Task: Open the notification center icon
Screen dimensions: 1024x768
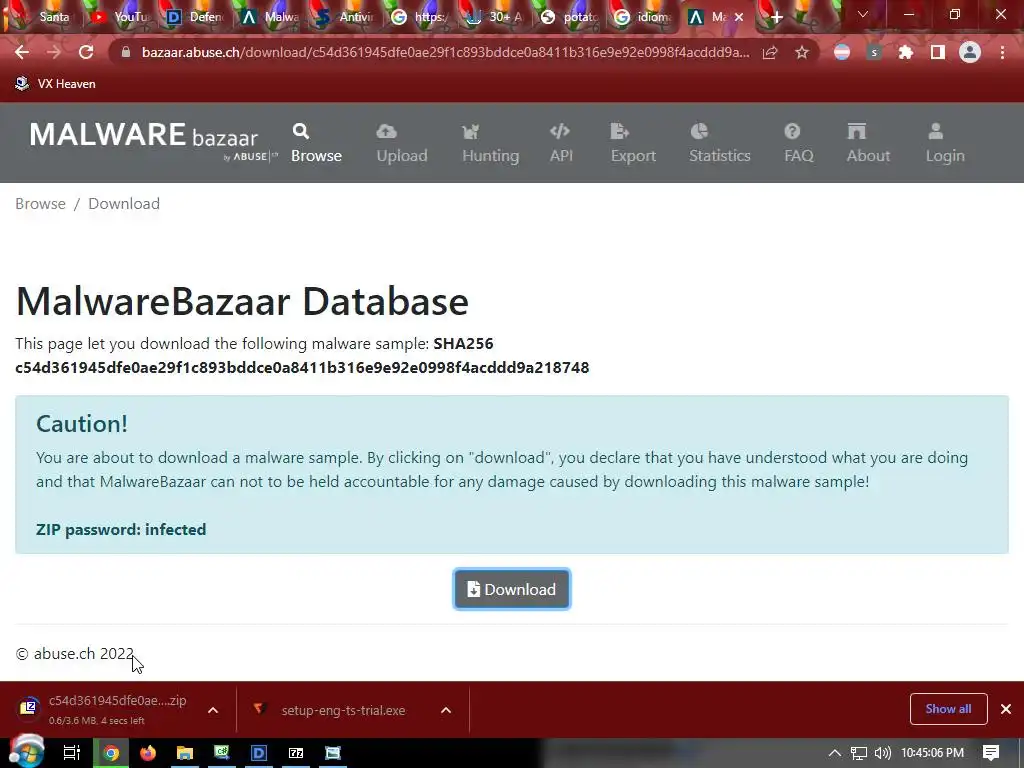Action: click(991, 753)
